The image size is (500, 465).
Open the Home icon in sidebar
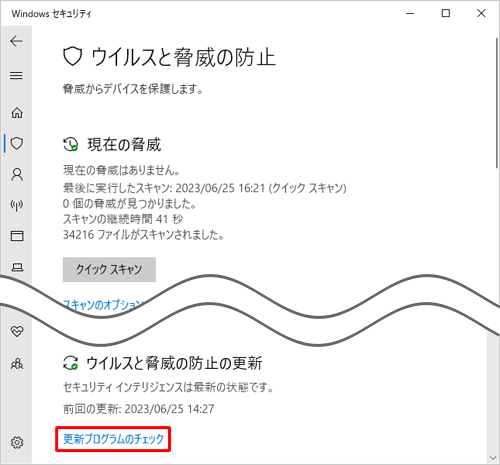[17, 113]
